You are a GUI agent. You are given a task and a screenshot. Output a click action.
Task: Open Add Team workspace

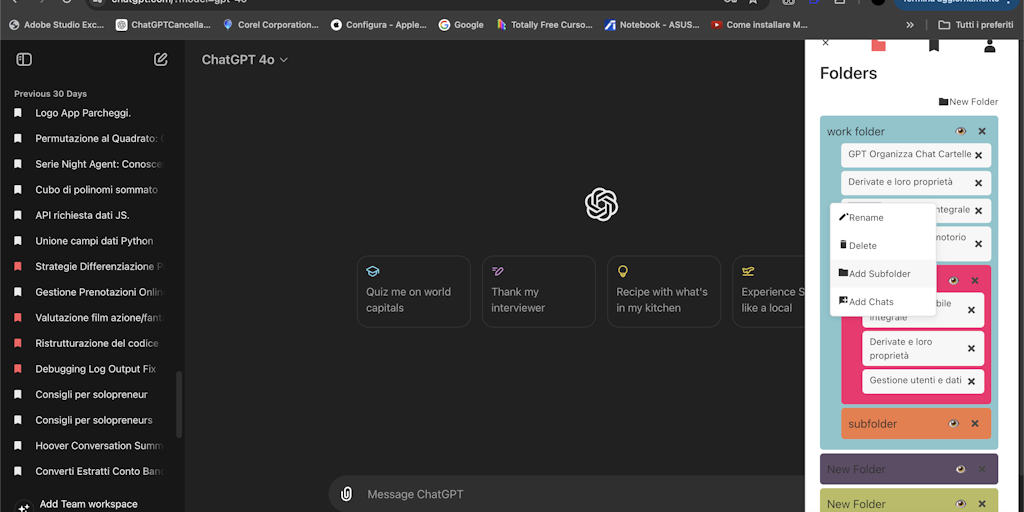[89, 504]
